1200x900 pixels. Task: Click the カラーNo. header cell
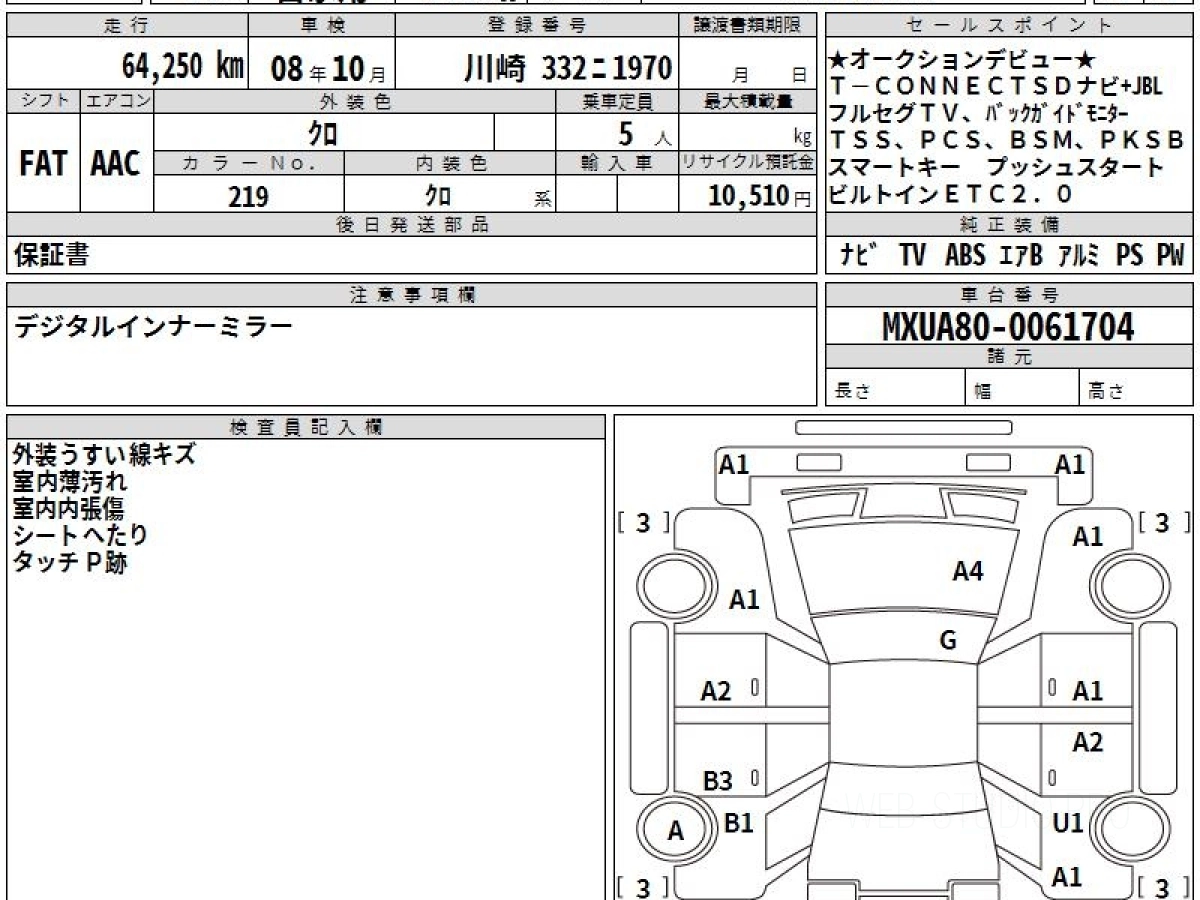[x=249, y=163]
